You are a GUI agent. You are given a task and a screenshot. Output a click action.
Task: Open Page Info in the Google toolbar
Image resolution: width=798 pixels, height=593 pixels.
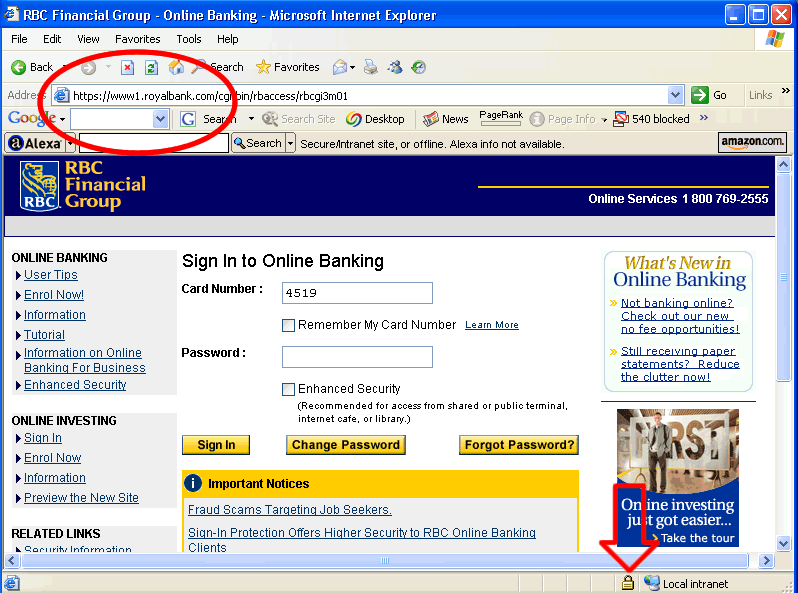(562, 119)
